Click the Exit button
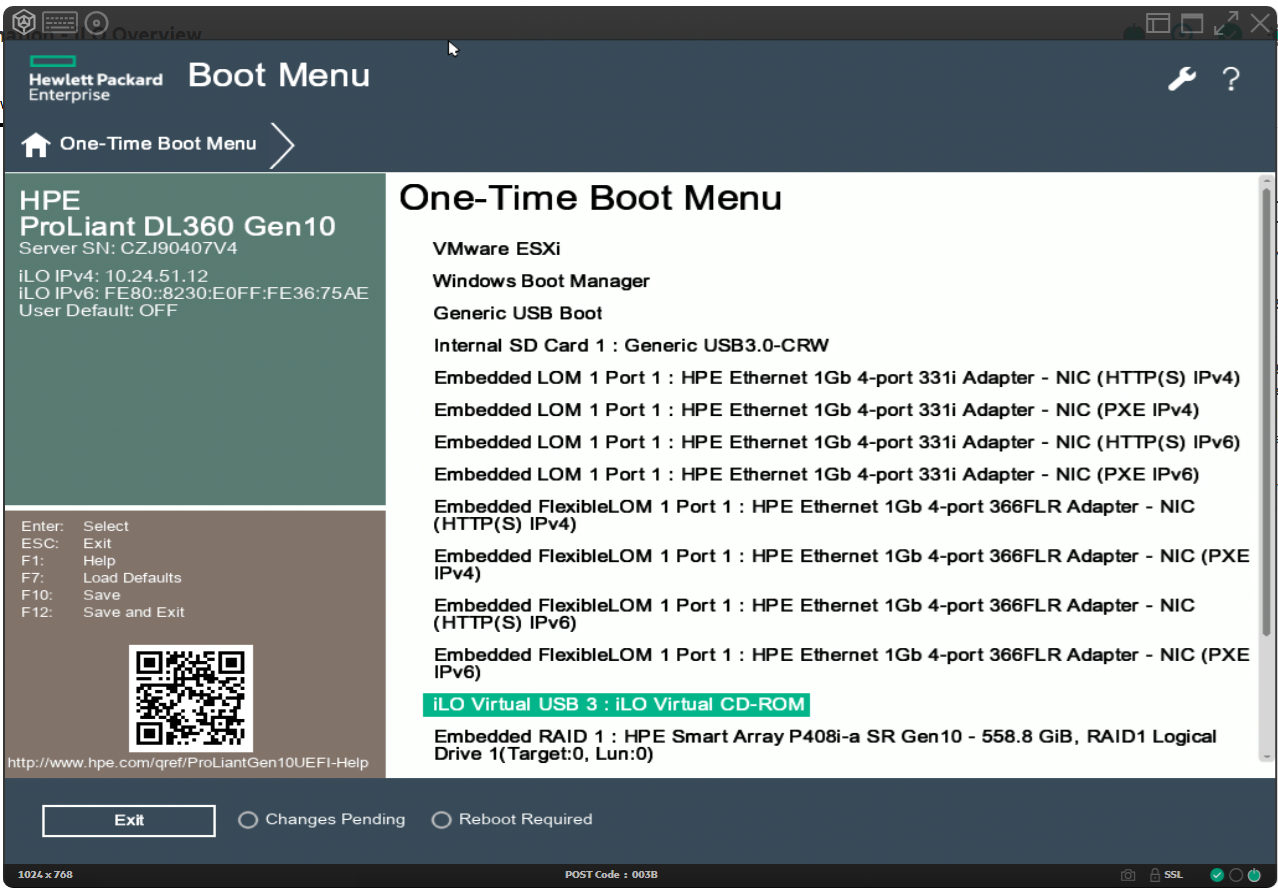Image resolution: width=1278 pixels, height=893 pixels. tap(129, 821)
